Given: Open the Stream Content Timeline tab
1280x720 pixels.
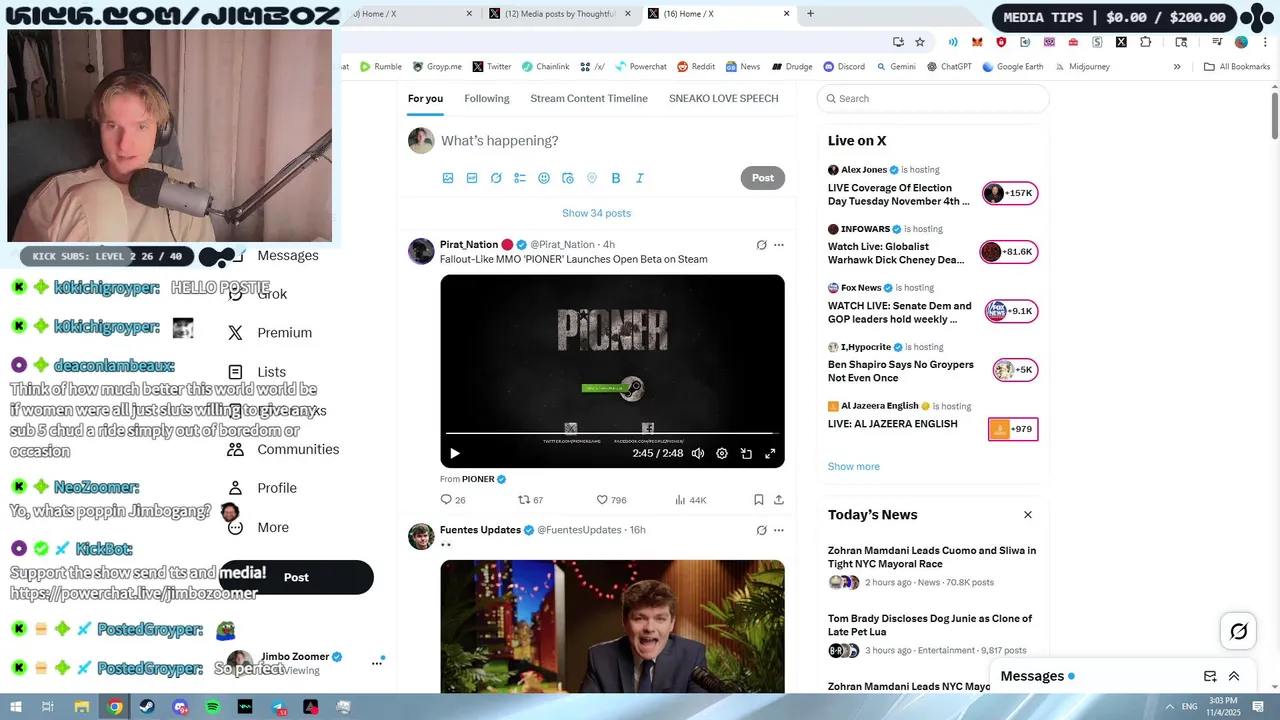Looking at the screenshot, I should coord(589,98).
